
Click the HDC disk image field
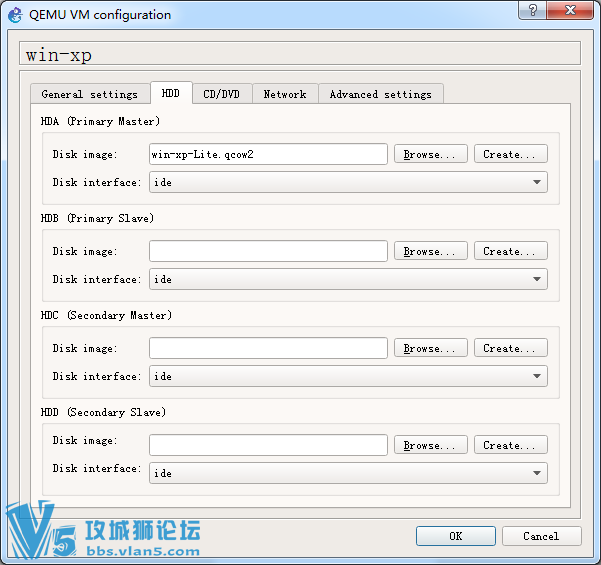(268, 348)
